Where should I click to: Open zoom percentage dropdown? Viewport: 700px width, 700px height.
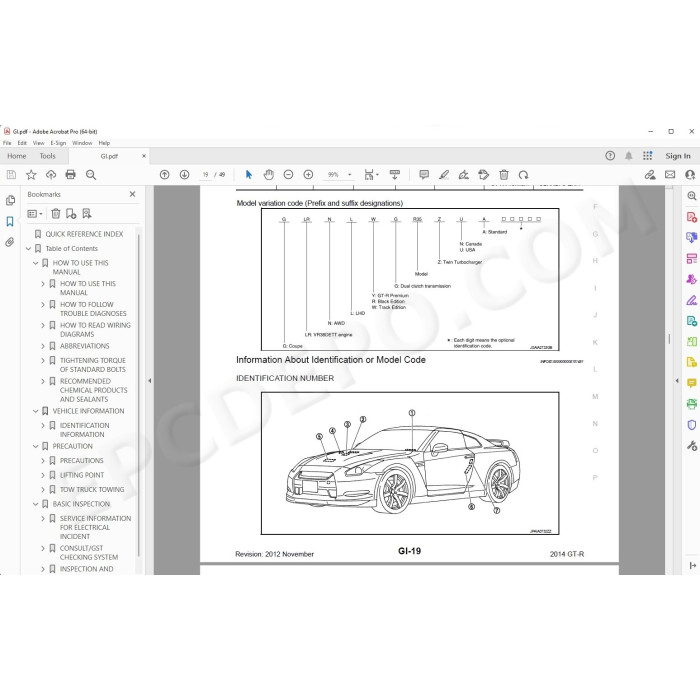click(350, 175)
